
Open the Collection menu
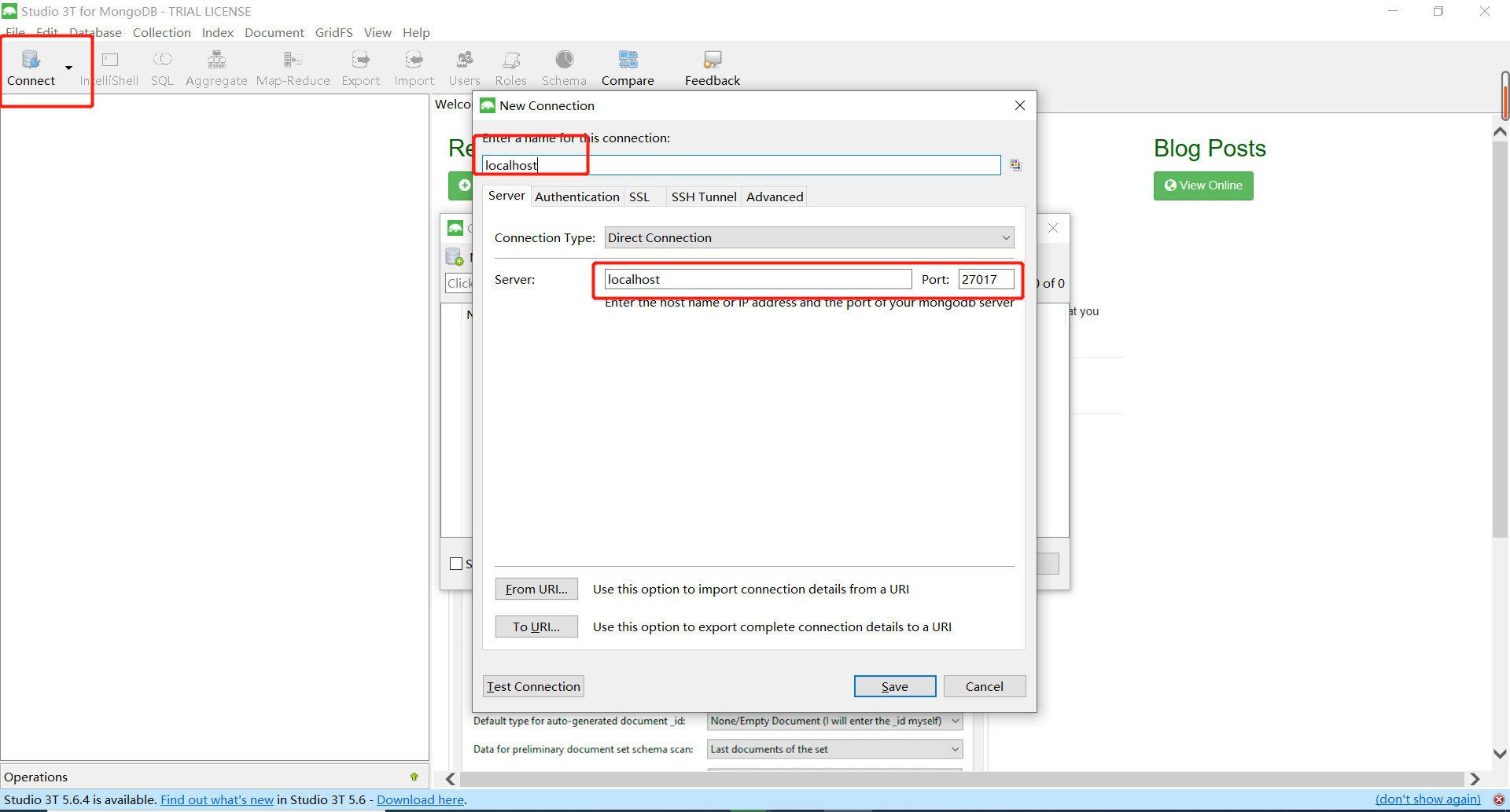coord(161,32)
